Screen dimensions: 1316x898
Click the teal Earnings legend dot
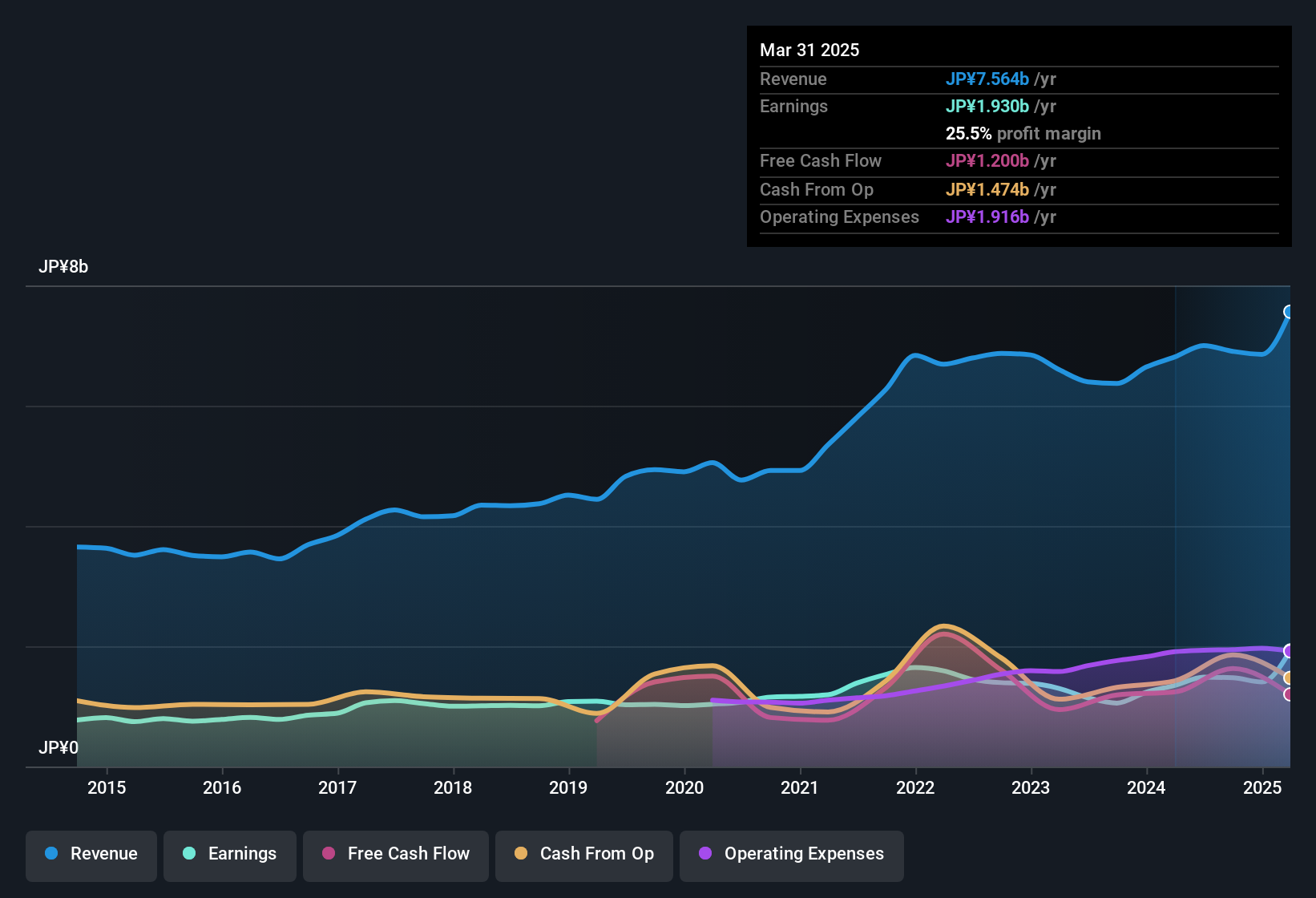pyautogui.click(x=189, y=854)
